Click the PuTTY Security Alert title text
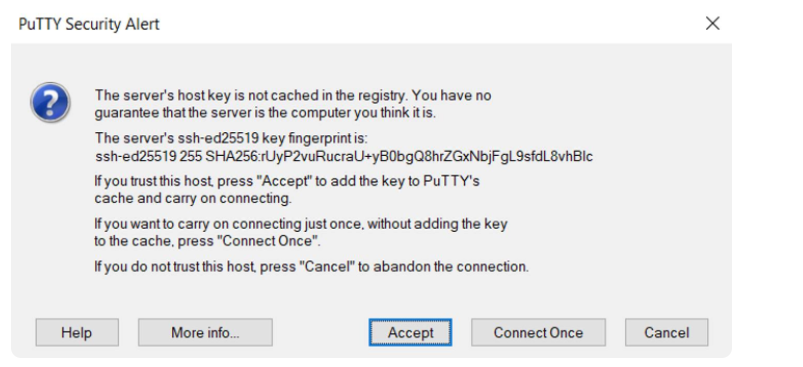 (x=89, y=24)
